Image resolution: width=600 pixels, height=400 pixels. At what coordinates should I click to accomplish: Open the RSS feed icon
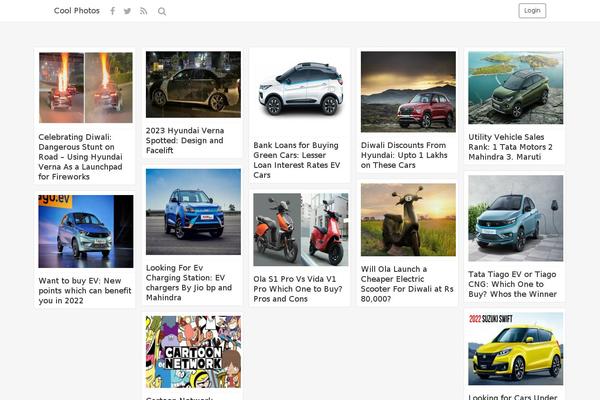tap(143, 11)
